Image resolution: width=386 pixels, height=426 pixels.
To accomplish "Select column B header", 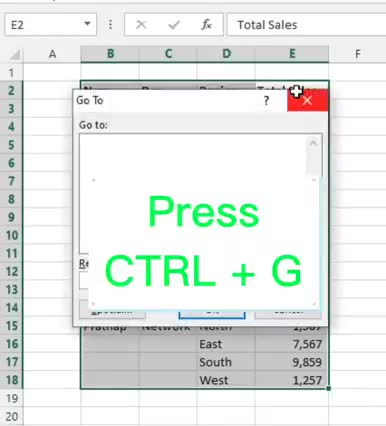I will click(x=110, y=54).
